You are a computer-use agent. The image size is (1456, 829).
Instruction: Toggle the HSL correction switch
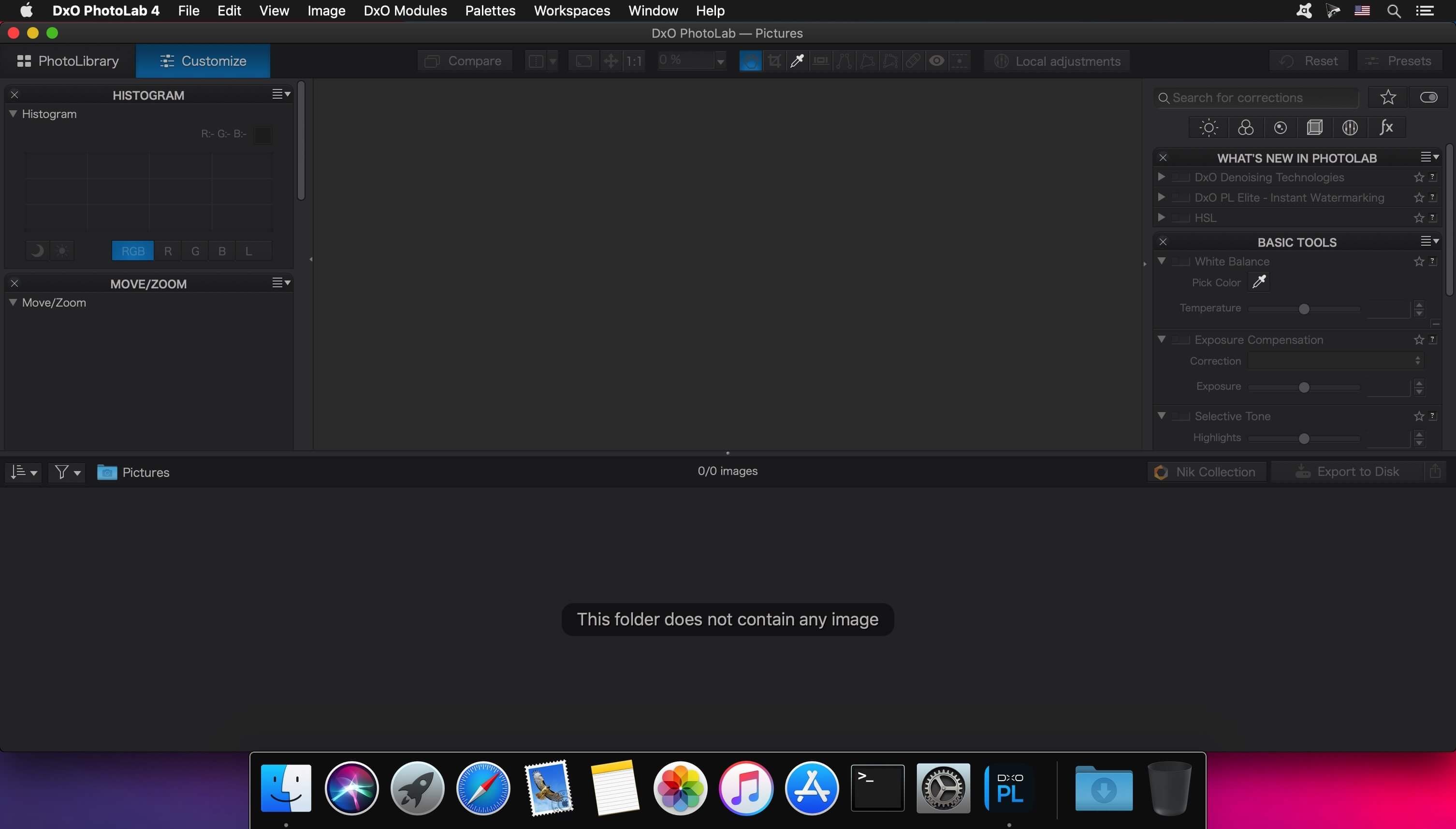tap(1180, 218)
